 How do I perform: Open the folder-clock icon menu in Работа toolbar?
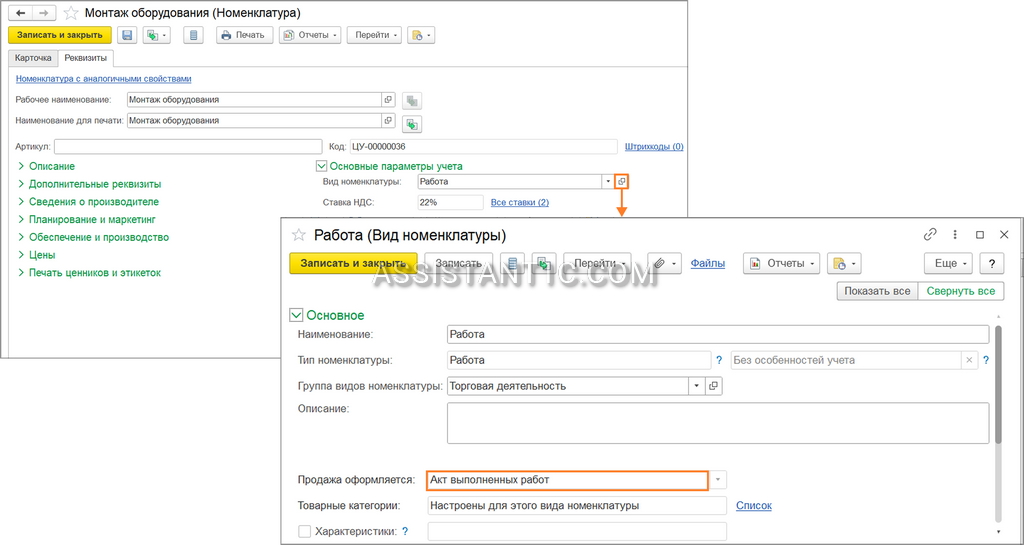click(x=844, y=263)
